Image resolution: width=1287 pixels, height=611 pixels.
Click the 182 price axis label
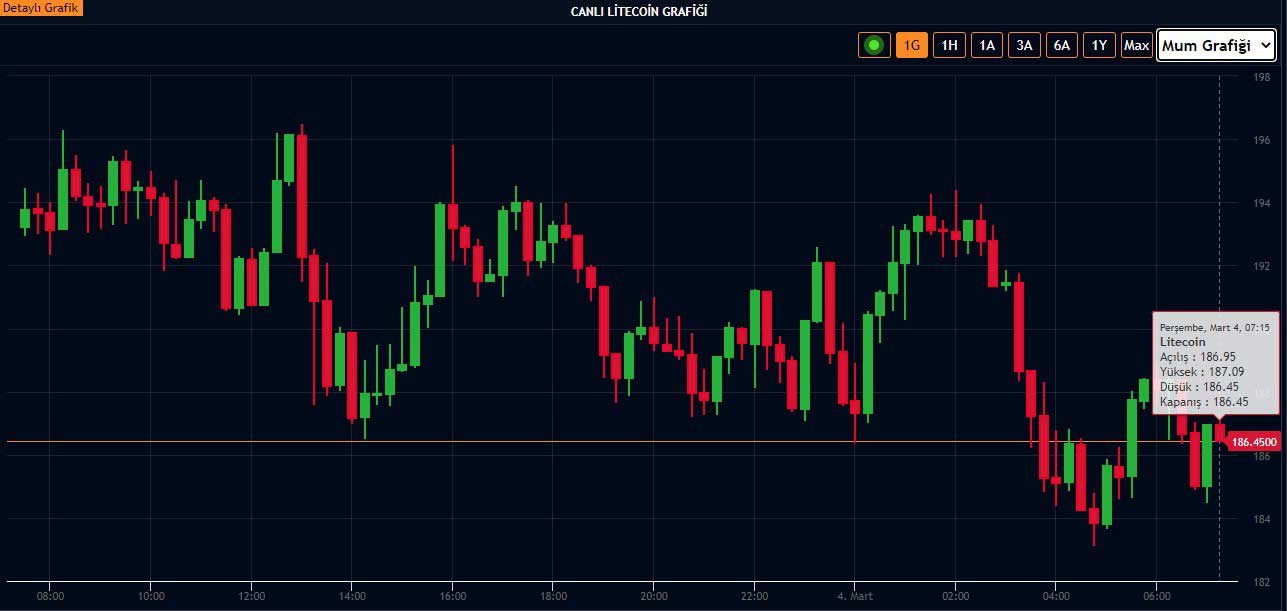[1262, 581]
